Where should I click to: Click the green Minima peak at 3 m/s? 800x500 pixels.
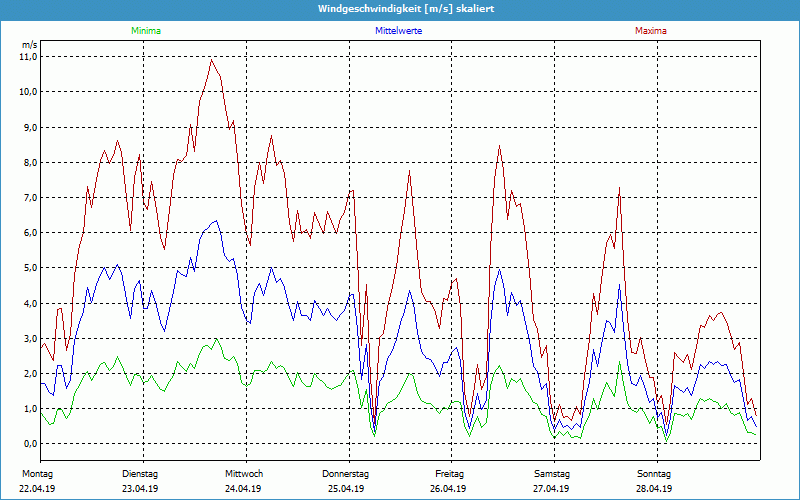point(216,339)
